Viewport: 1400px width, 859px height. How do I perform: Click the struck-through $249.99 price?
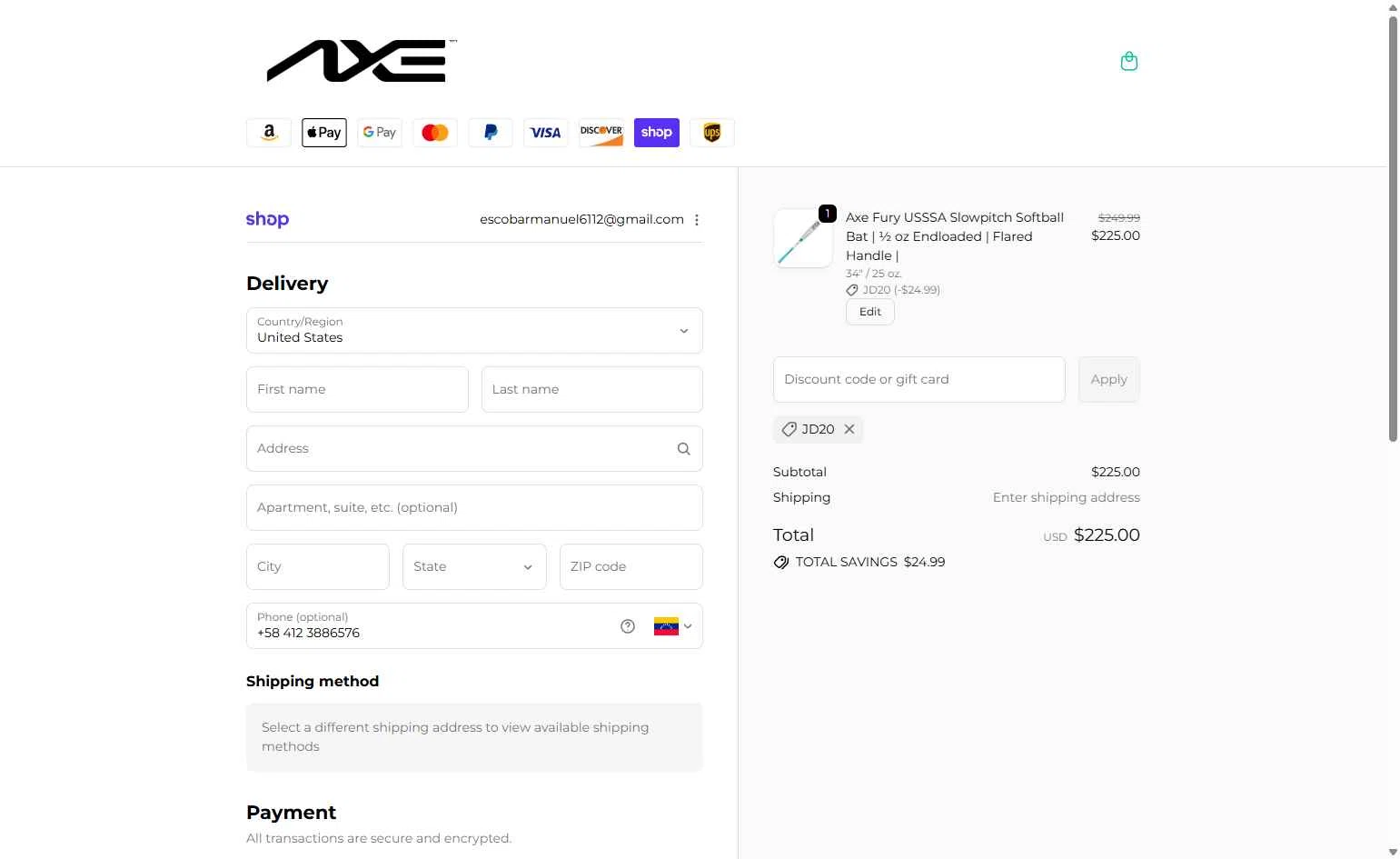point(1118,218)
